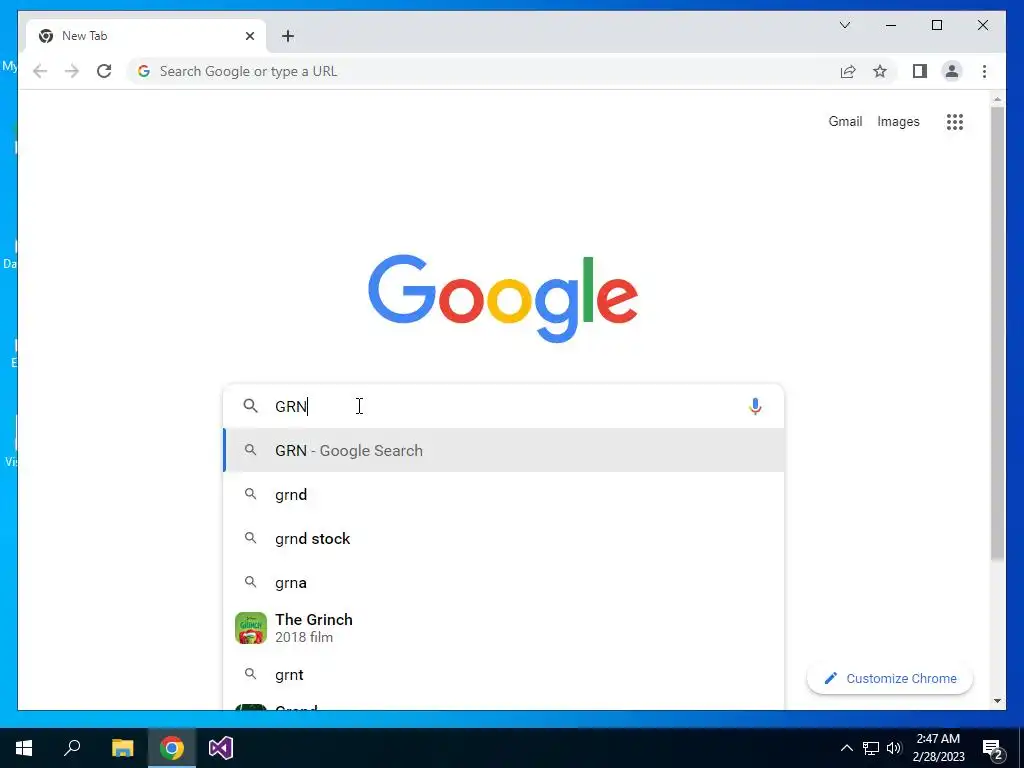This screenshot has height=768, width=1024.
Task: Click the Customize Chrome button
Action: [890, 679]
